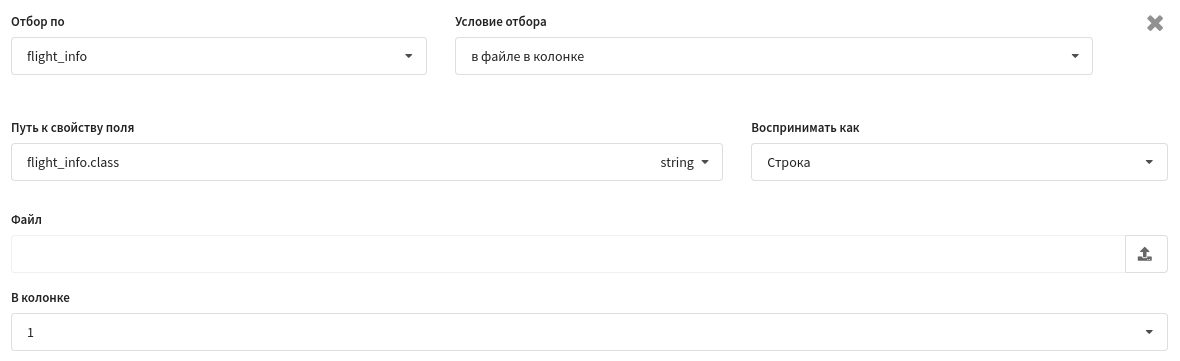Click the flight_info.class path input field

331,162
